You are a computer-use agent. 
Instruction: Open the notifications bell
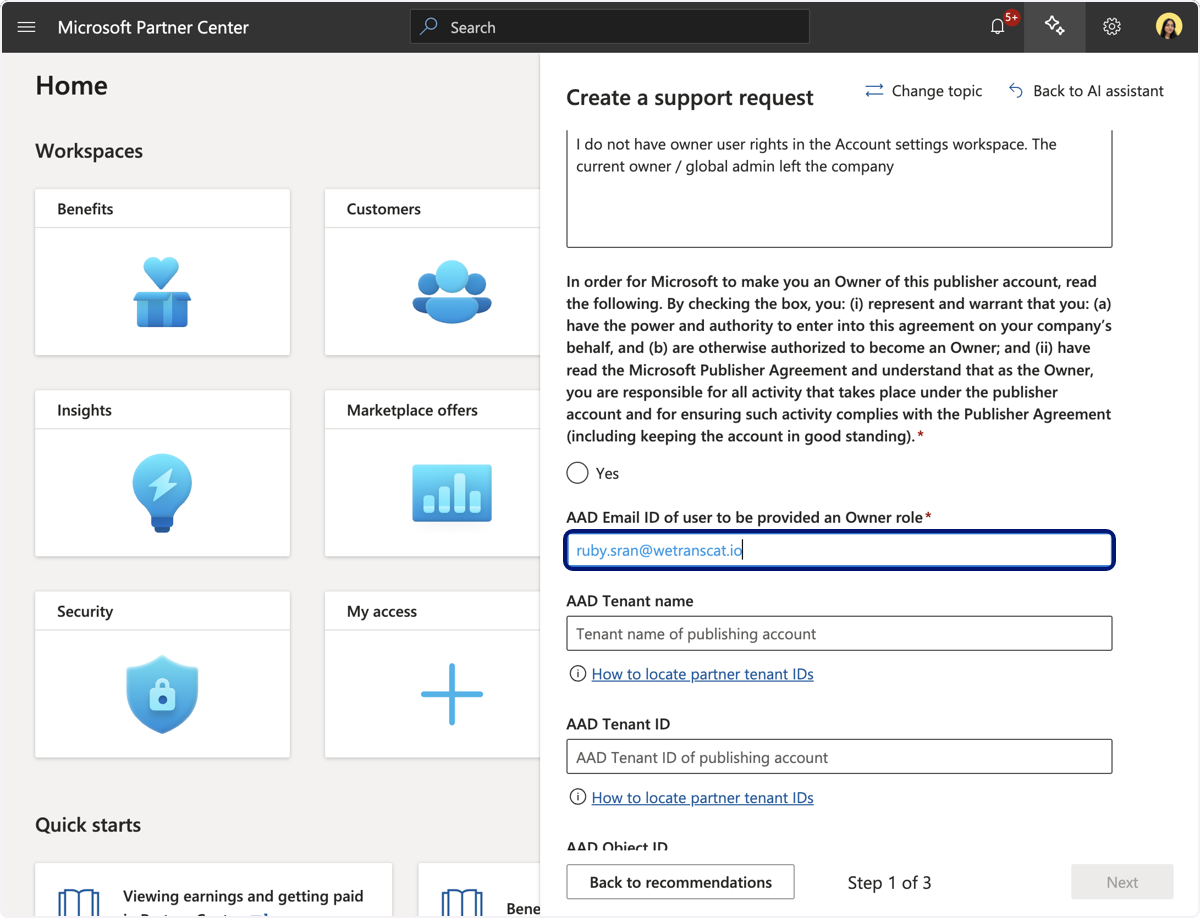click(998, 27)
